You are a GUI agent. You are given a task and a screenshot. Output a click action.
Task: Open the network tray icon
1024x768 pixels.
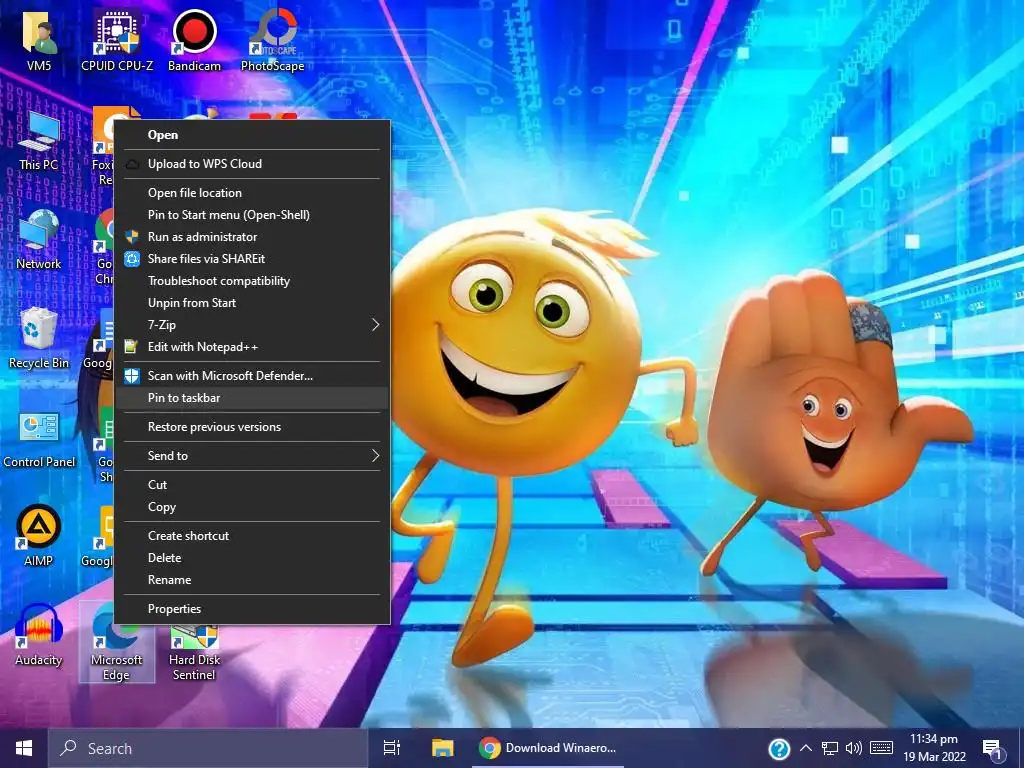829,748
